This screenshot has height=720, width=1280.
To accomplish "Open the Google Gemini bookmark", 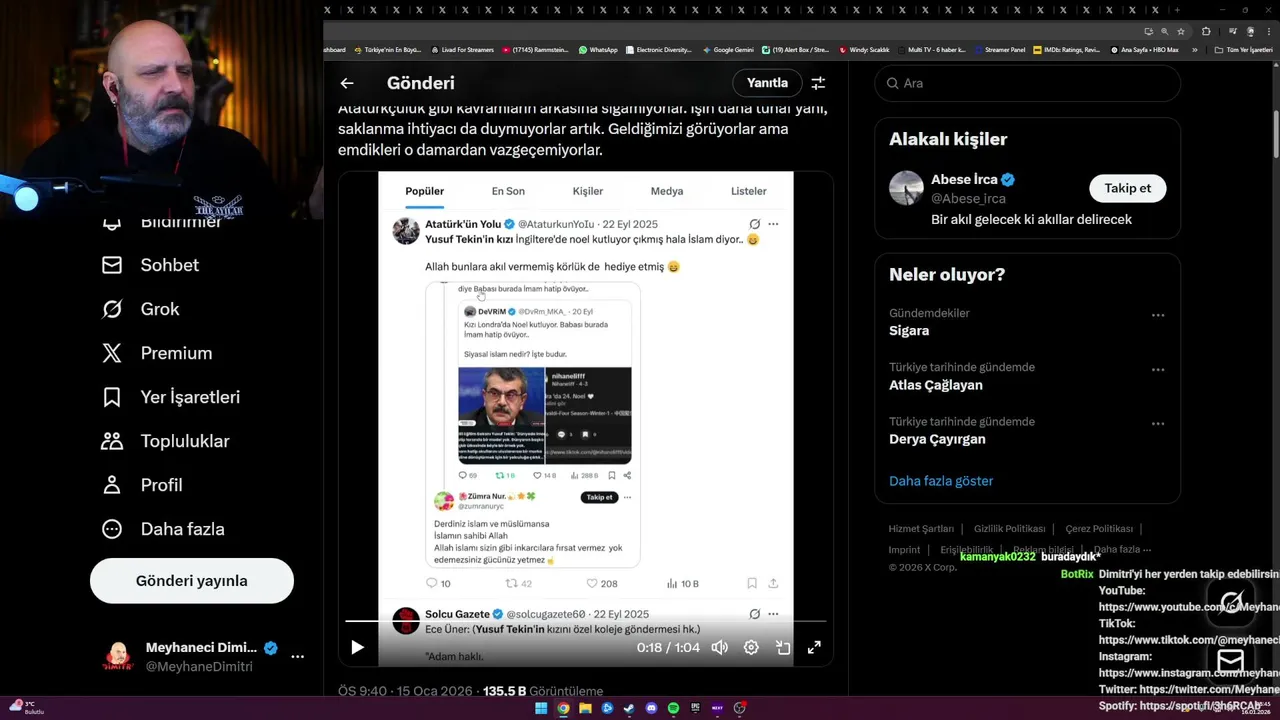I will pyautogui.click(x=728, y=49).
